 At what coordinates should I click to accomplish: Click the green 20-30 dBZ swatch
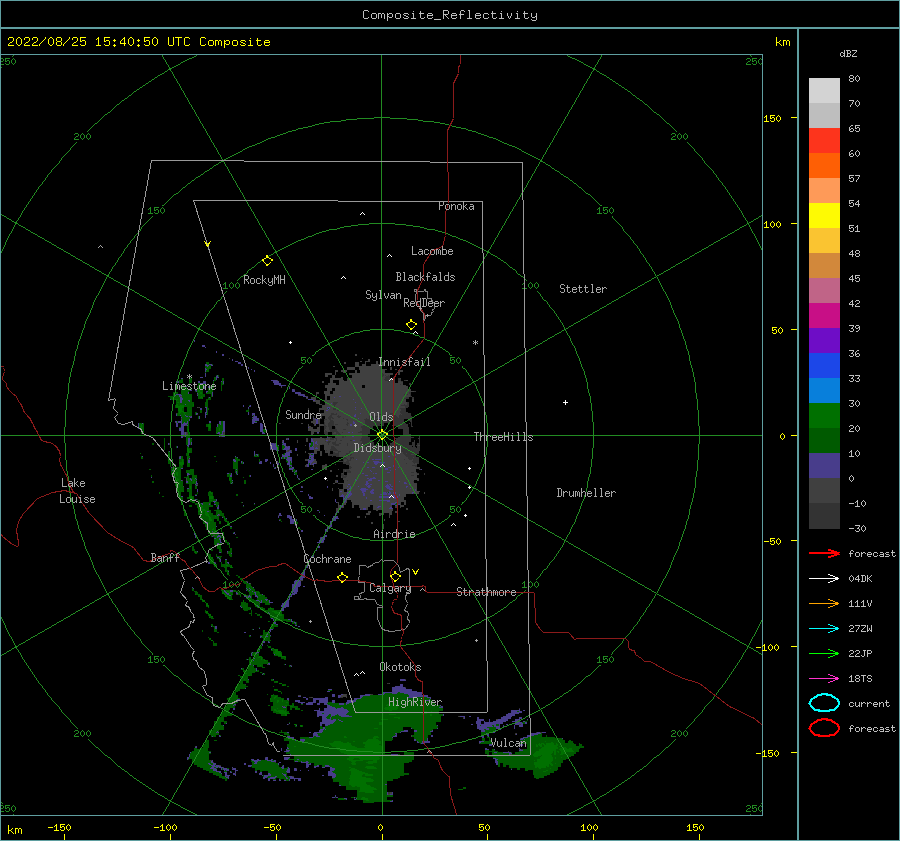point(824,415)
